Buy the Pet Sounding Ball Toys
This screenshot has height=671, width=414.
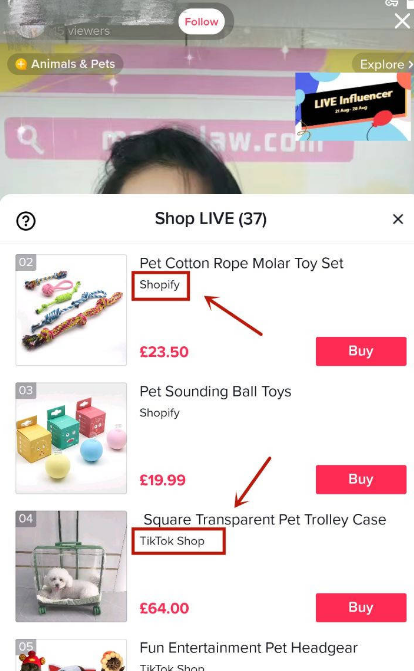(361, 479)
